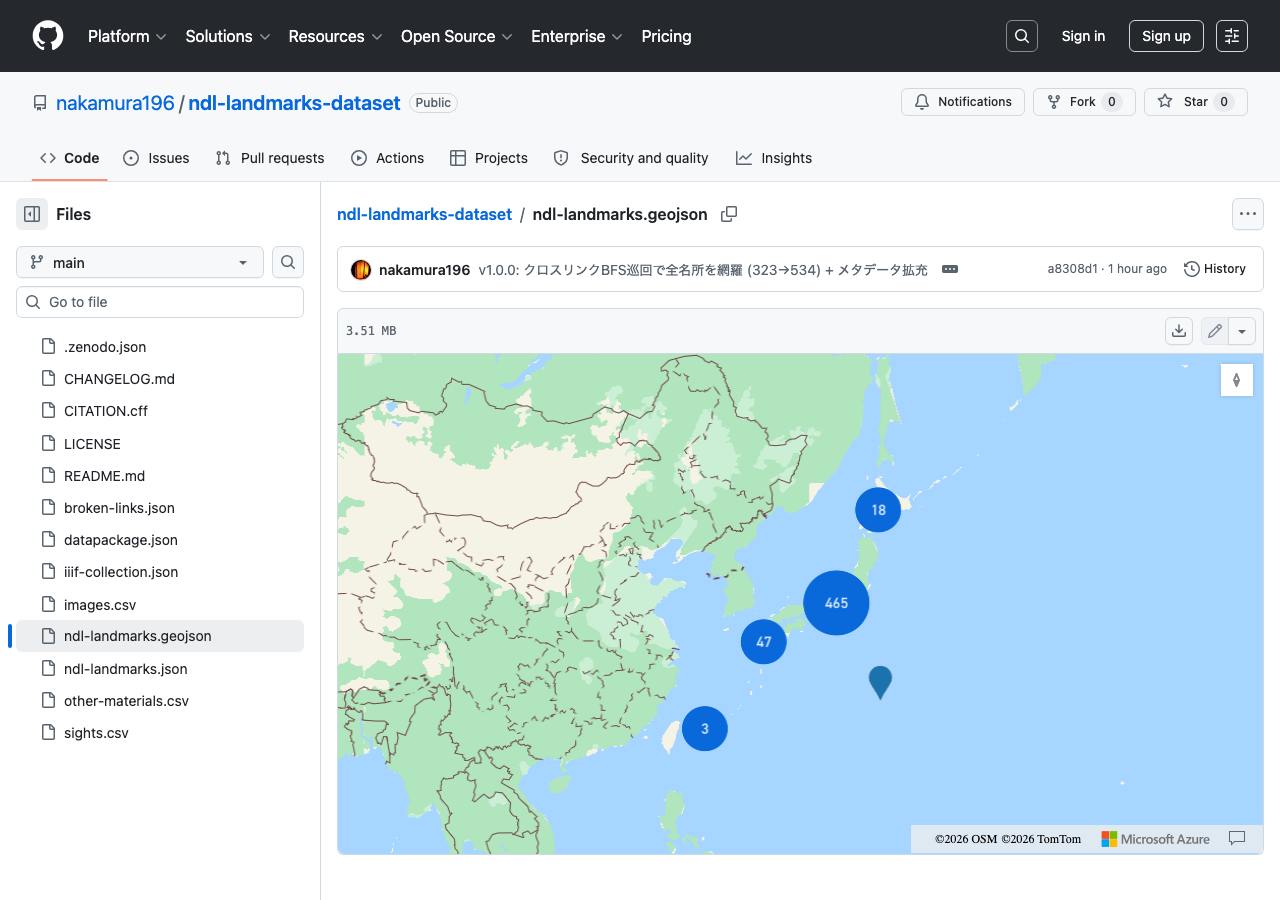This screenshot has height=900, width=1280.
Task: Star this repository
Action: (1196, 102)
